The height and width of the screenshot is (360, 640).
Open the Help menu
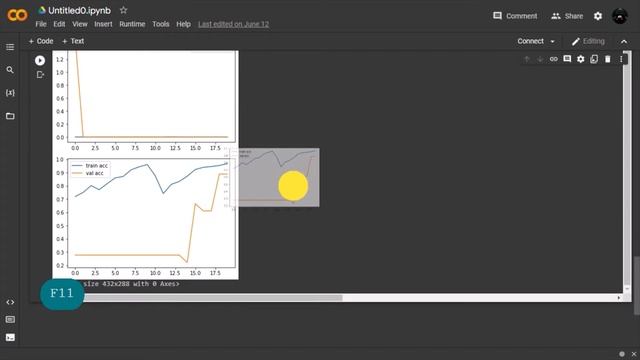click(x=184, y=24)
